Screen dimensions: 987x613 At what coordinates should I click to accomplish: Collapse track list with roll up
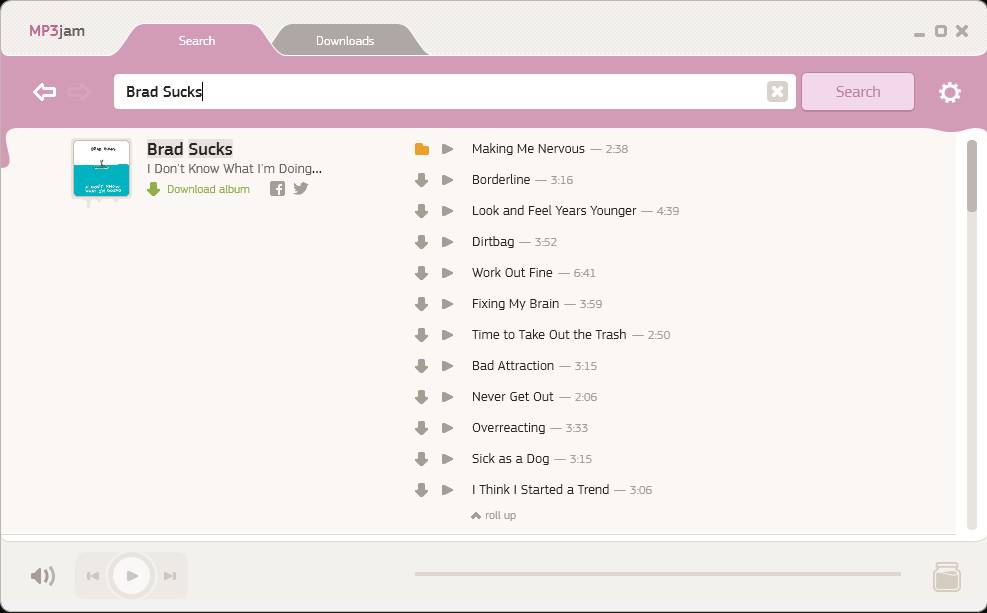pyautogui.click(x=494, y=516)
